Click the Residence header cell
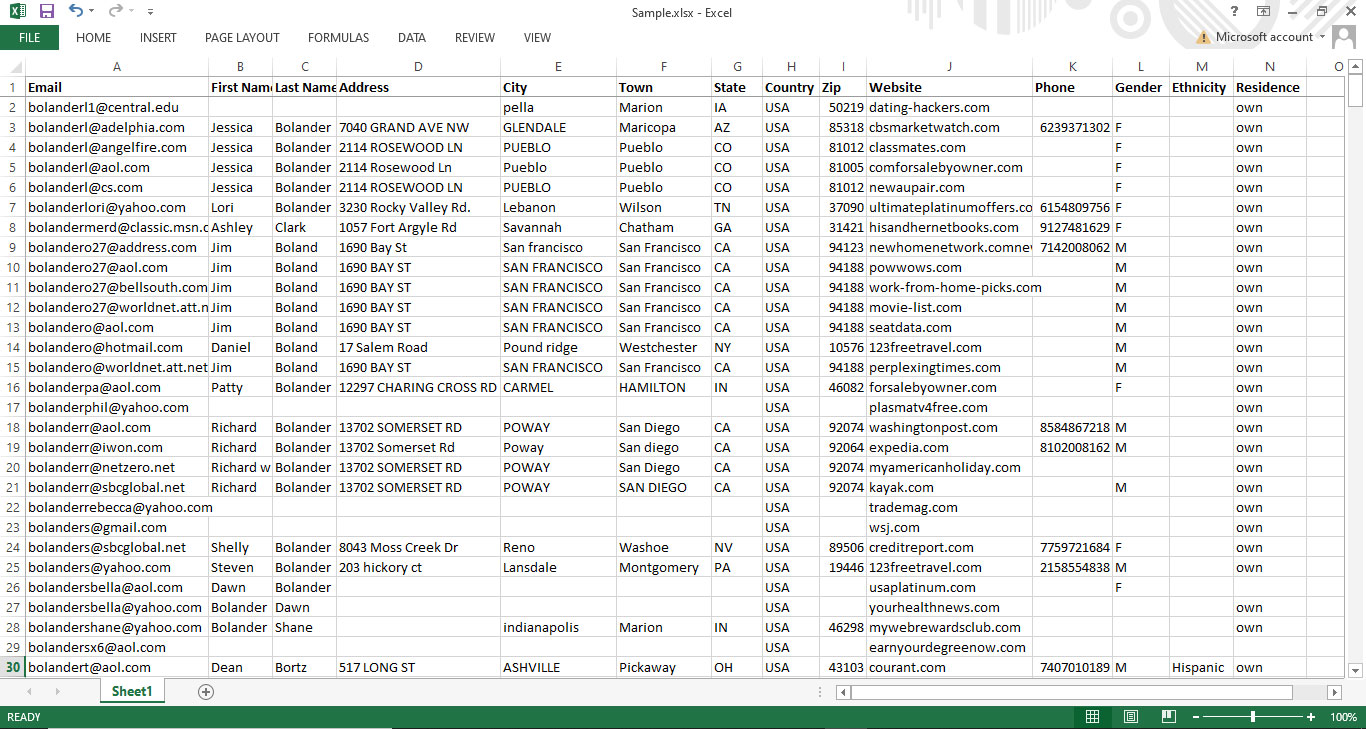Screen dimensions: 1366x729 1269,87
